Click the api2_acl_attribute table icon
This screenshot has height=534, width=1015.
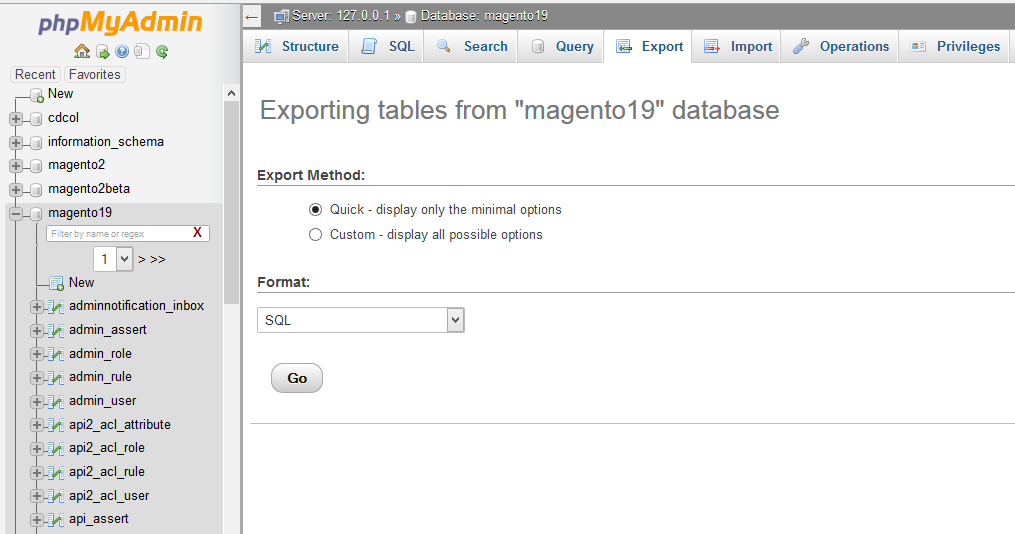56,425
